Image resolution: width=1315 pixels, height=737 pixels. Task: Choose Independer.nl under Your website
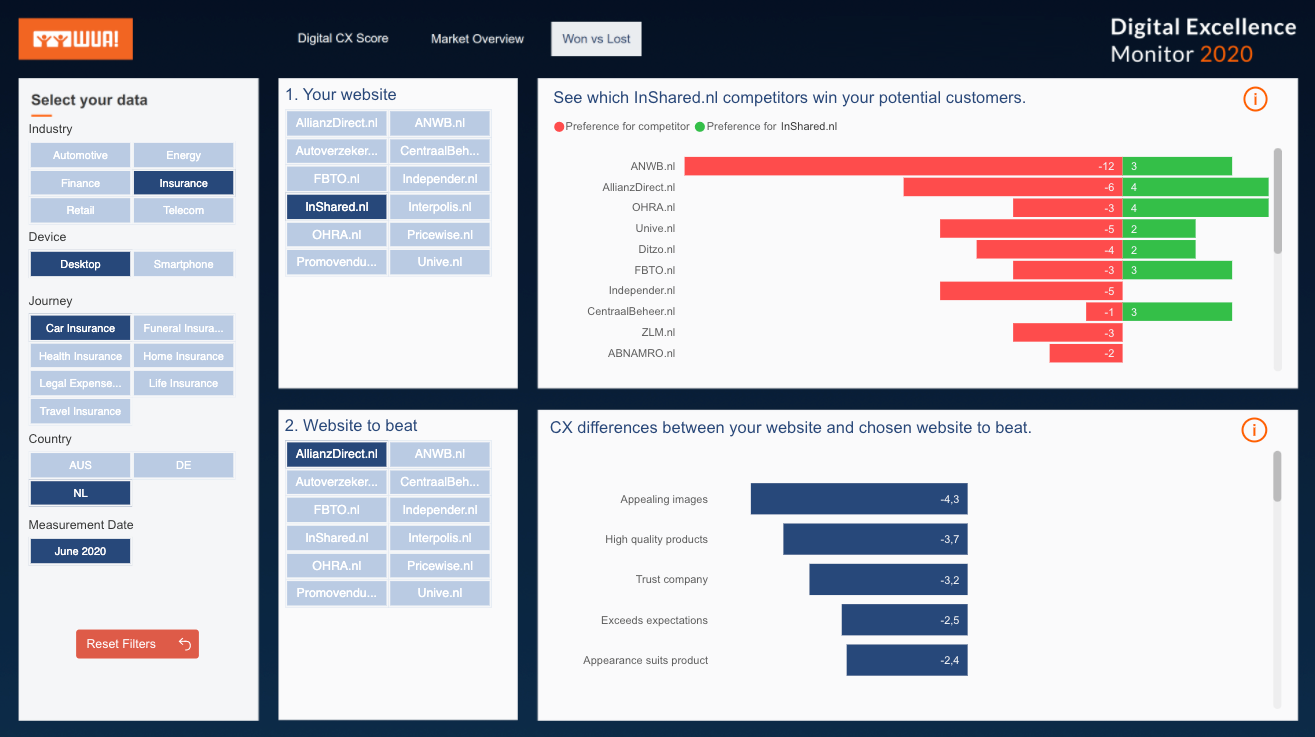440,179
